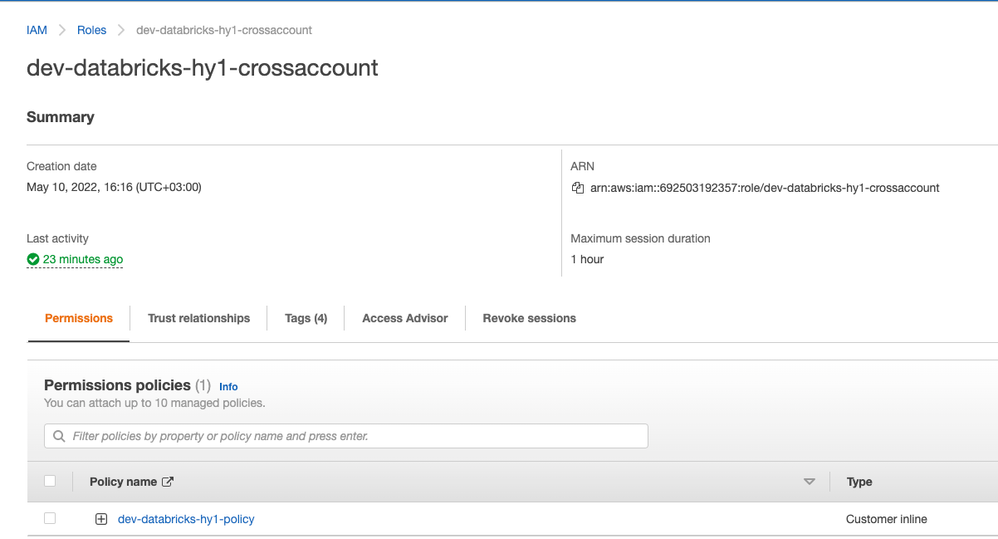Select the Access Advisor tab

pos(405,318)
